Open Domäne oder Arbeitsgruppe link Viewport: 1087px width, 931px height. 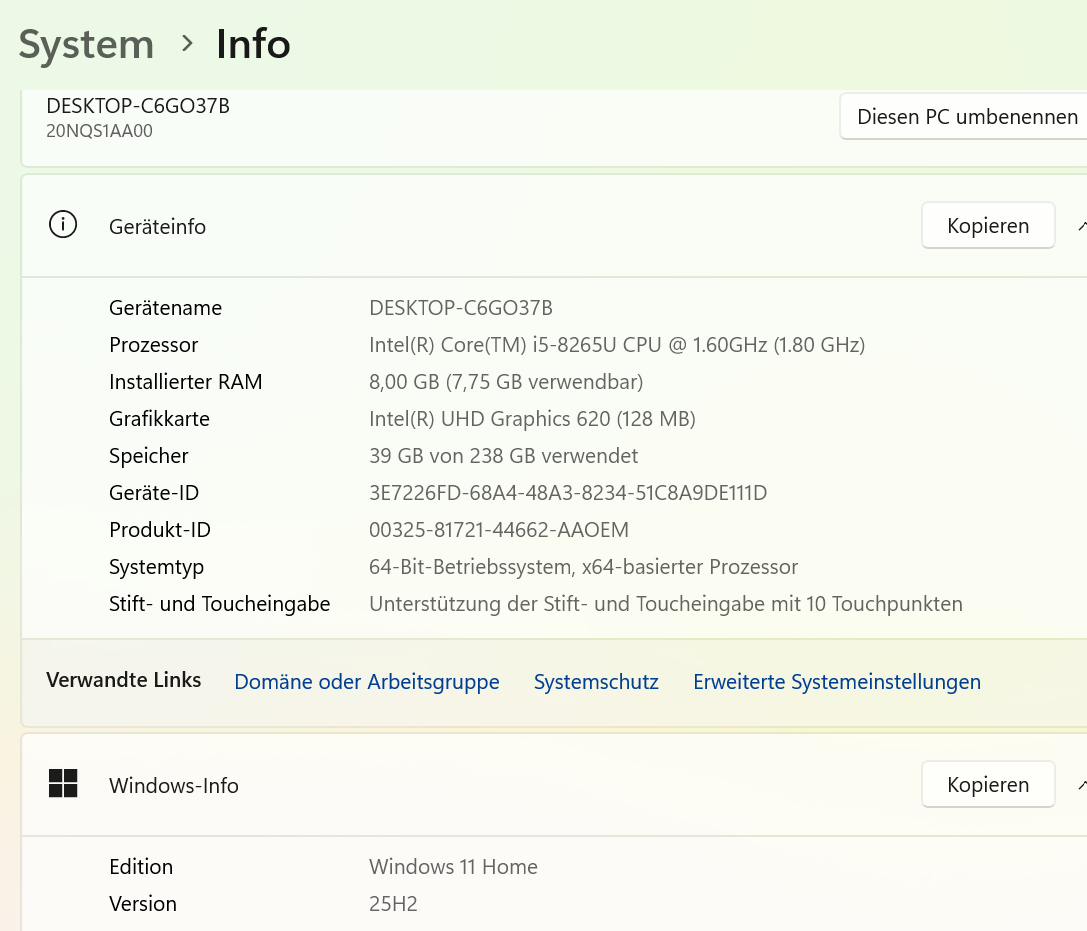point(367,682)
